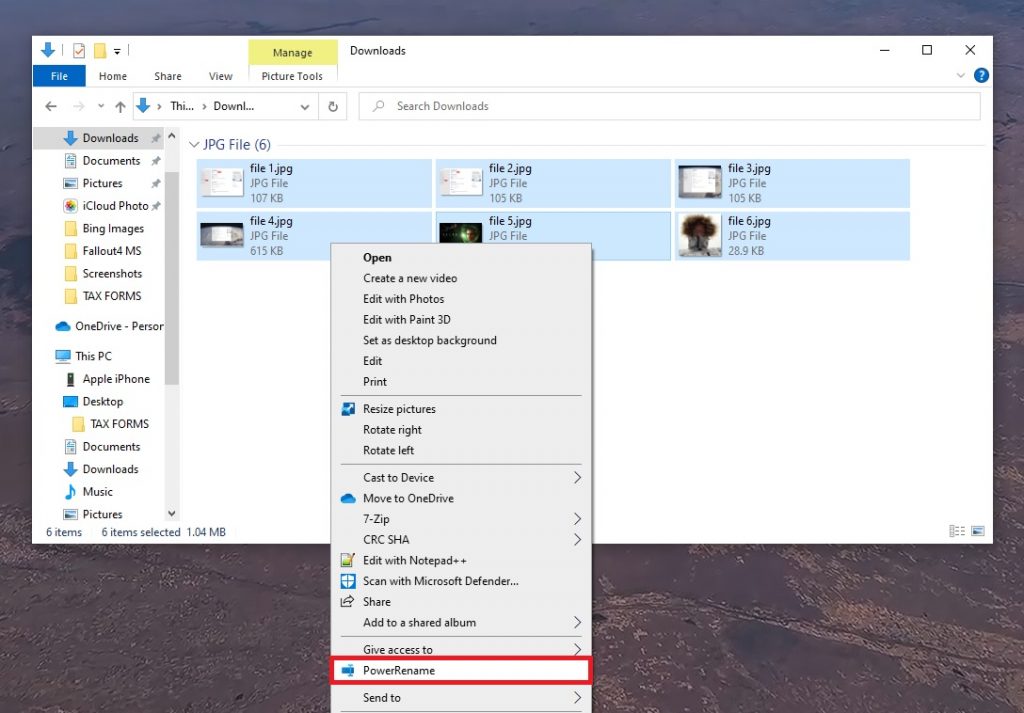Switch to the Home ribbon tab
The image size is (1024, 713).
click(x=113, y=76)
